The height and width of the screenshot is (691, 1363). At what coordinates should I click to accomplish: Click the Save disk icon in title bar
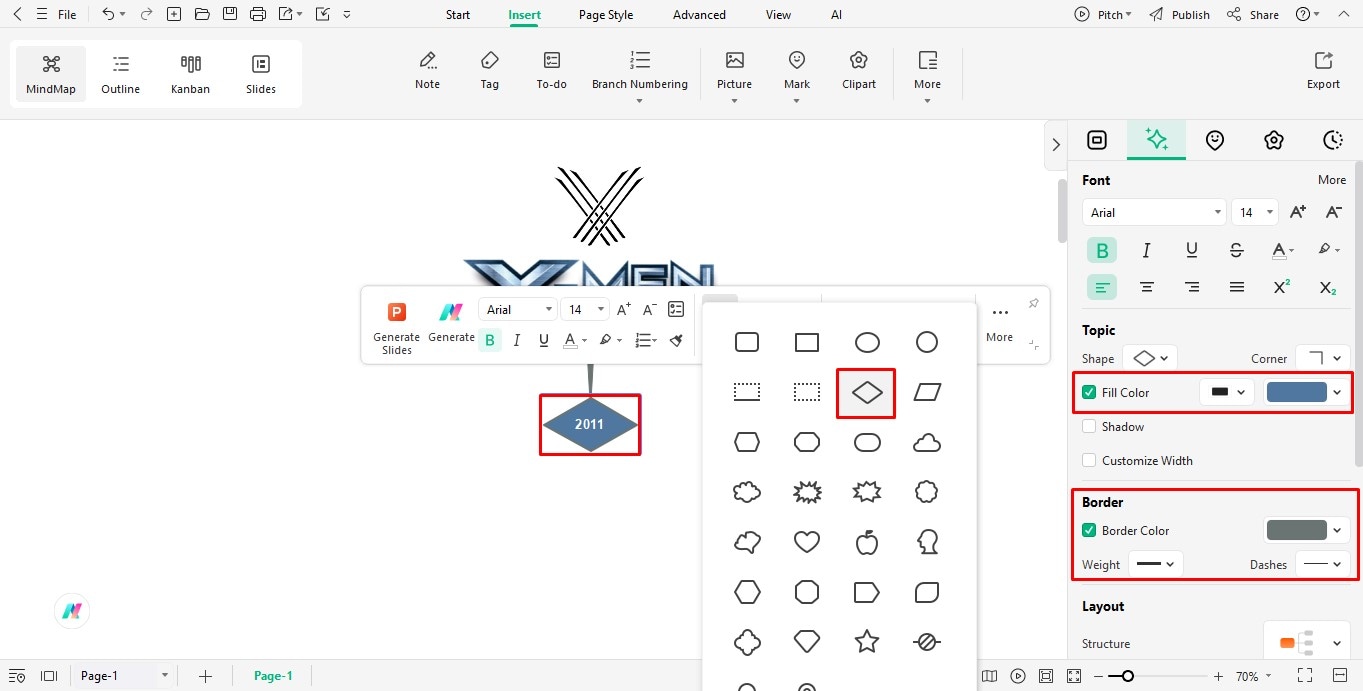230,15
